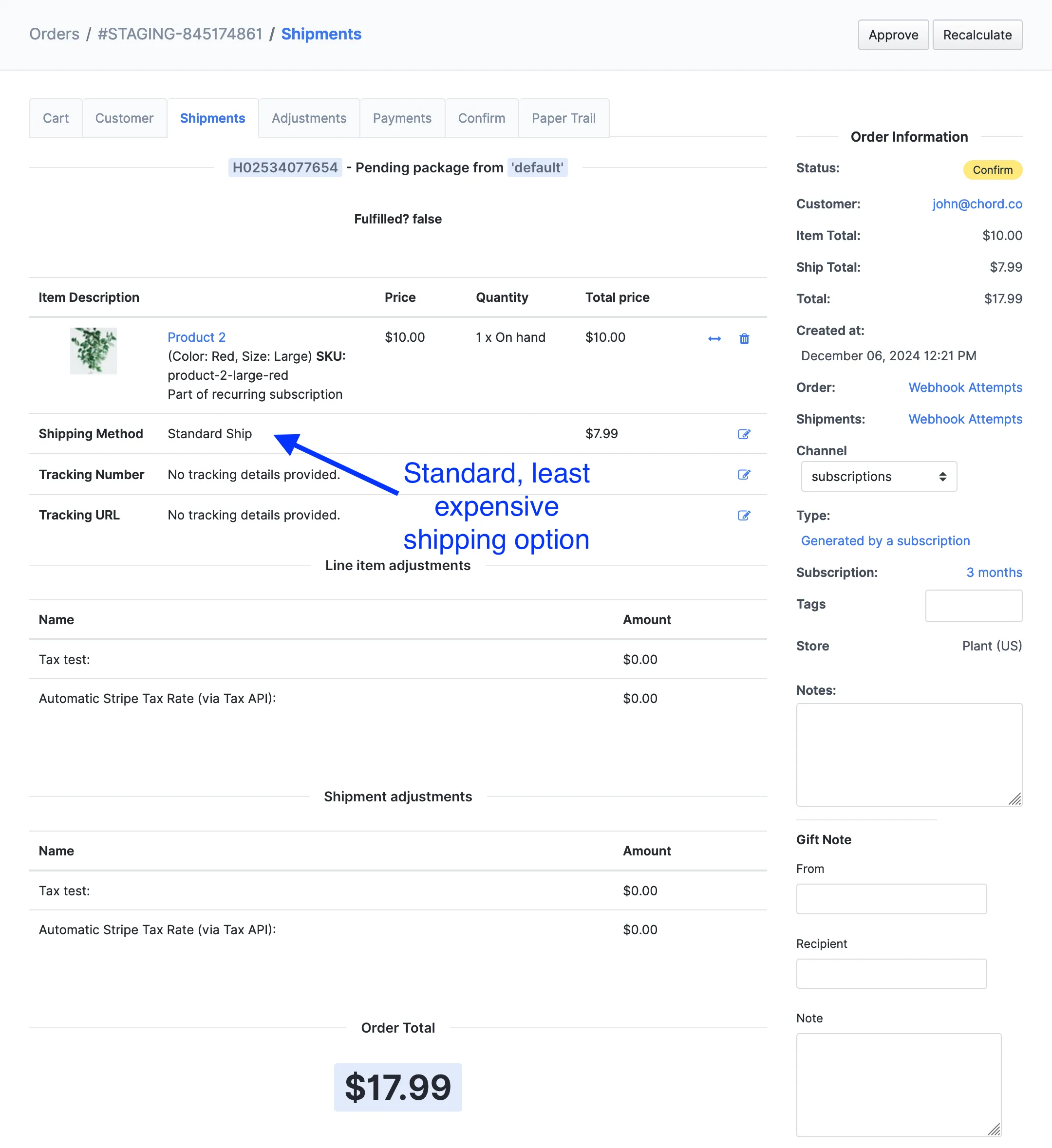The image size is (1052, 1148).
Task: Click the split shipment arrows icon for Product 2
Action: [x=714, y=339]
